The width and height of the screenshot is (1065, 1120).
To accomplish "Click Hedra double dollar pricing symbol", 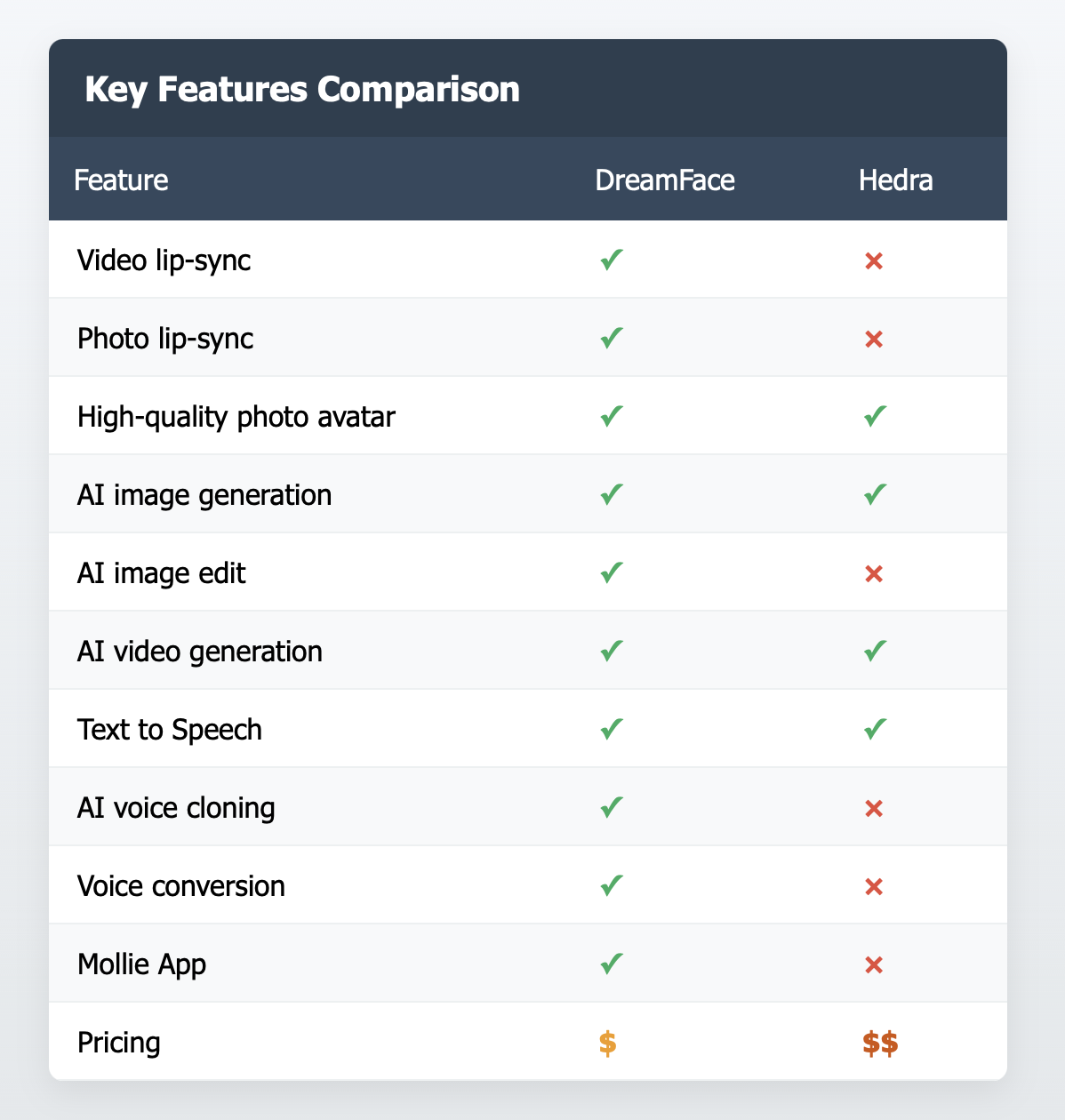I will (x=880, y=1043).
